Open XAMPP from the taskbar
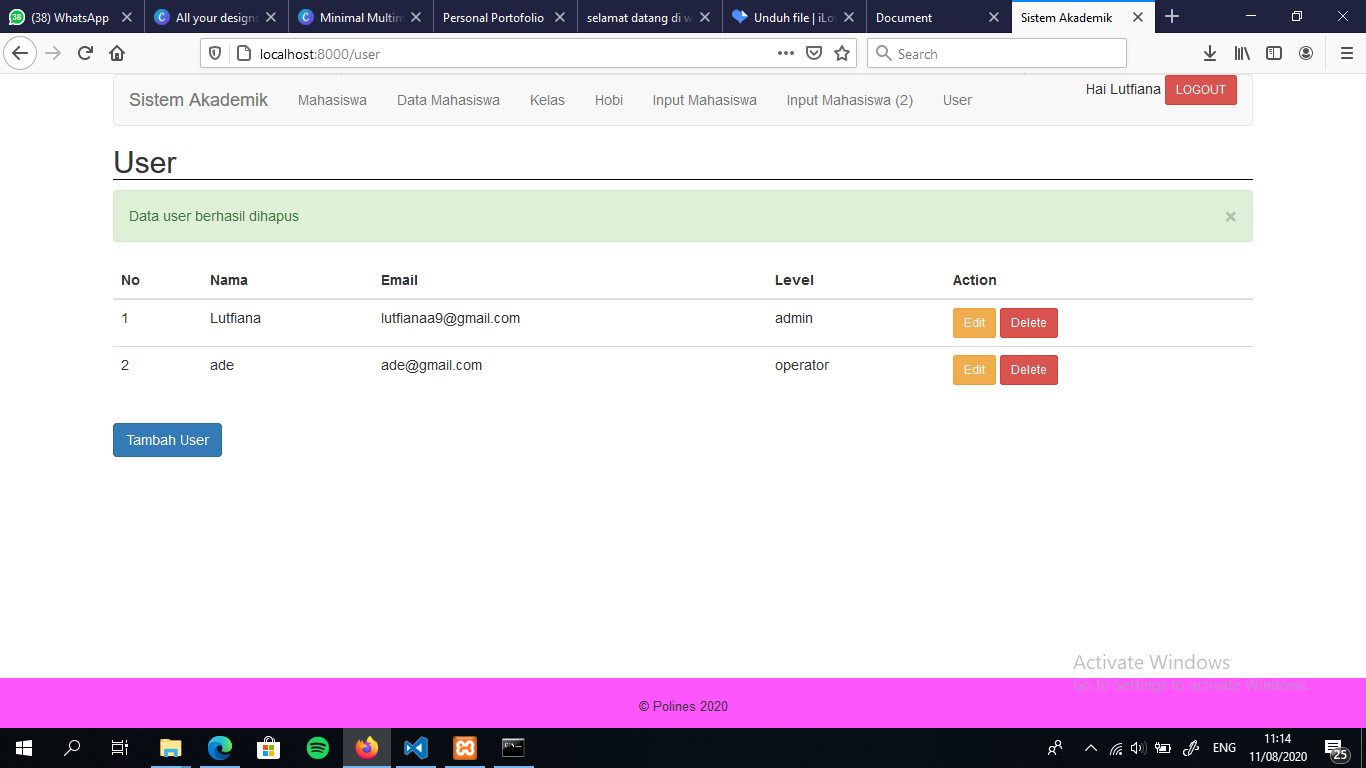The image size is (1366, 768). tap(465, 747)
